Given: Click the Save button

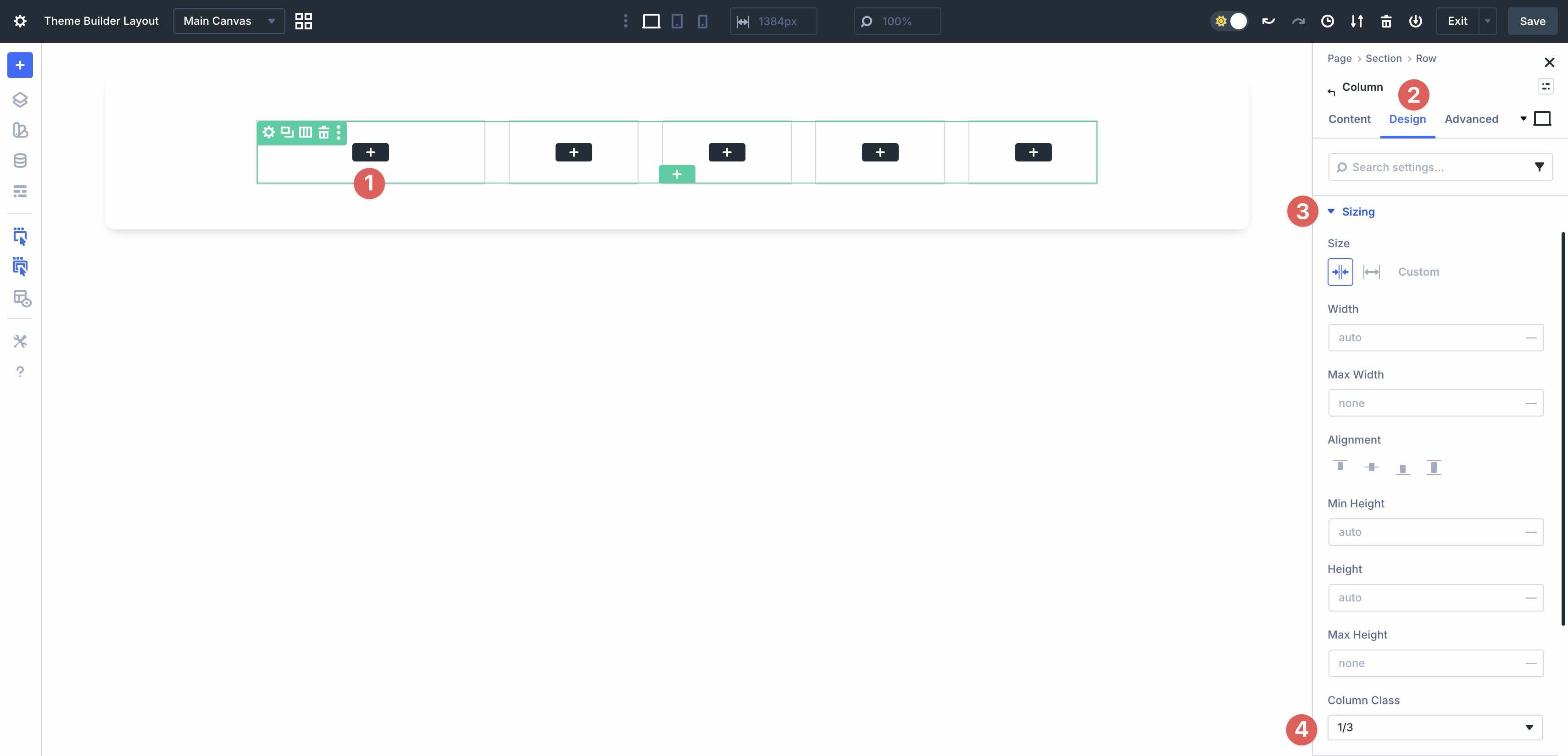Looking at the screenshot, I should (x=1532, y=21).
